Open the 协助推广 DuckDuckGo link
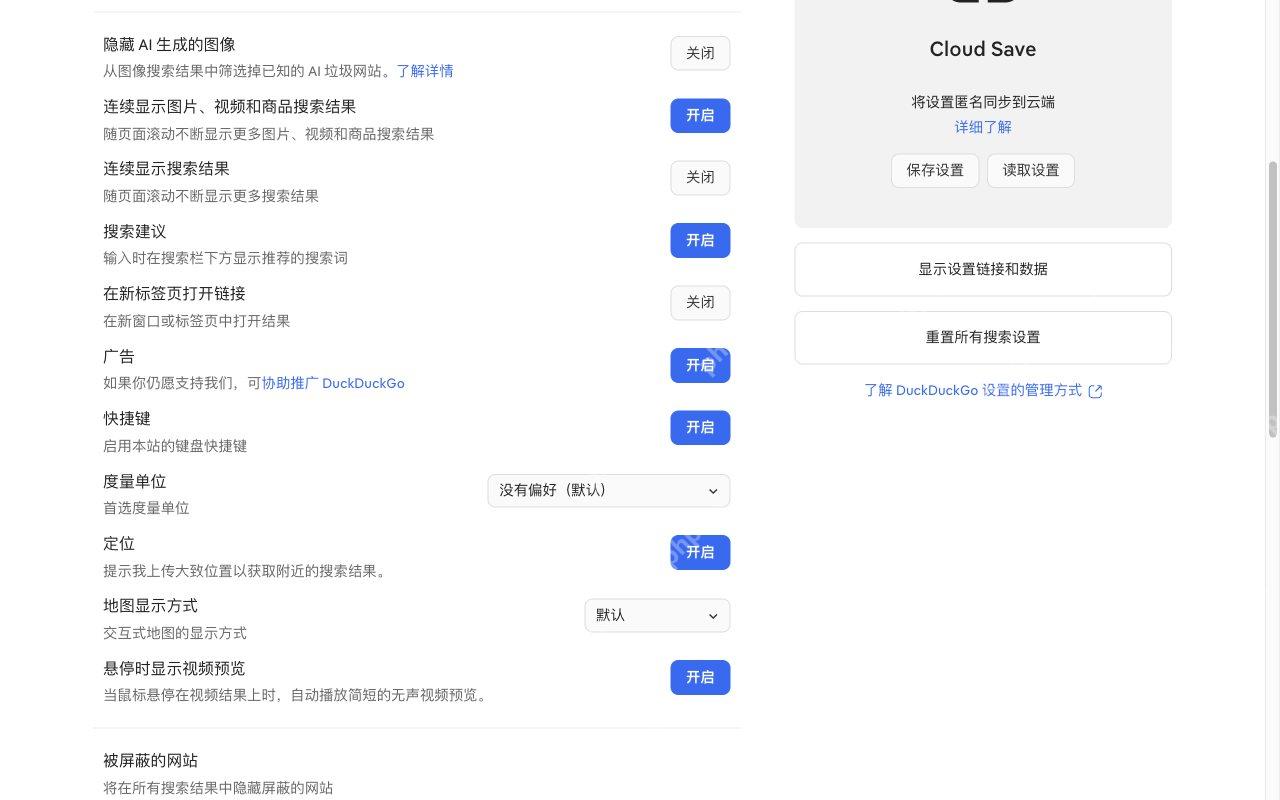The image size is (1280, 800). [x=333, y=383]
